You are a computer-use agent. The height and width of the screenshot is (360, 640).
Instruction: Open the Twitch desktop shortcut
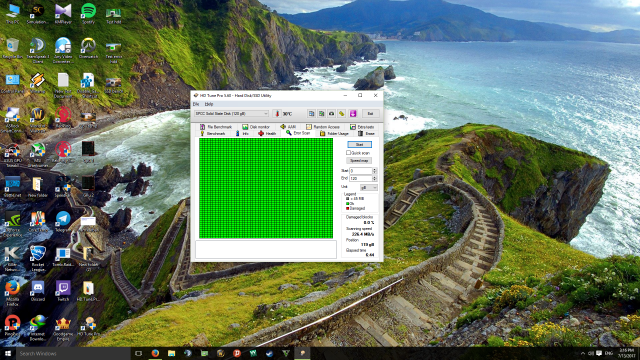point(63,291)
